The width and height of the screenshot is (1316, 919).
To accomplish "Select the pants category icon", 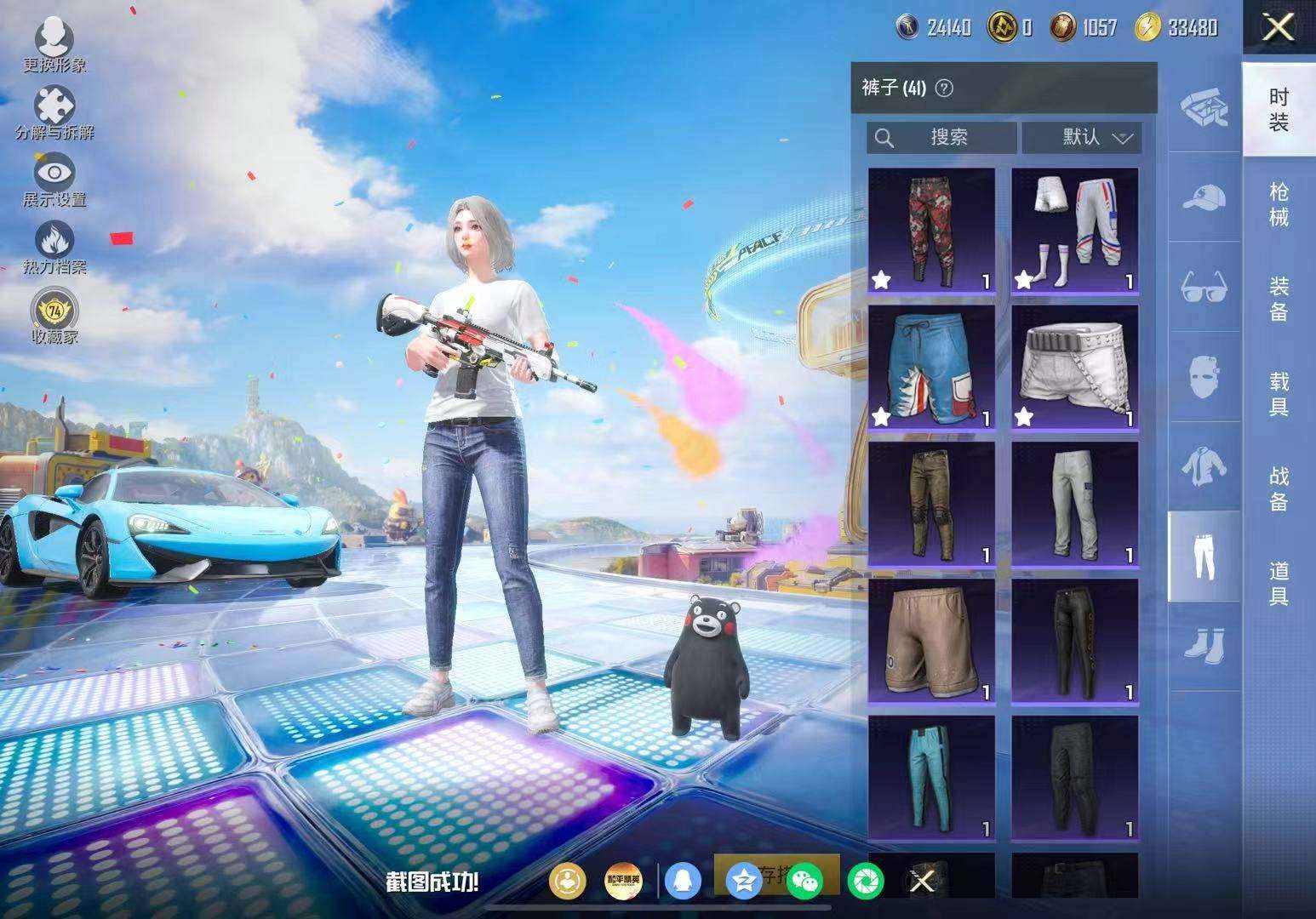I will point(1204,556).
